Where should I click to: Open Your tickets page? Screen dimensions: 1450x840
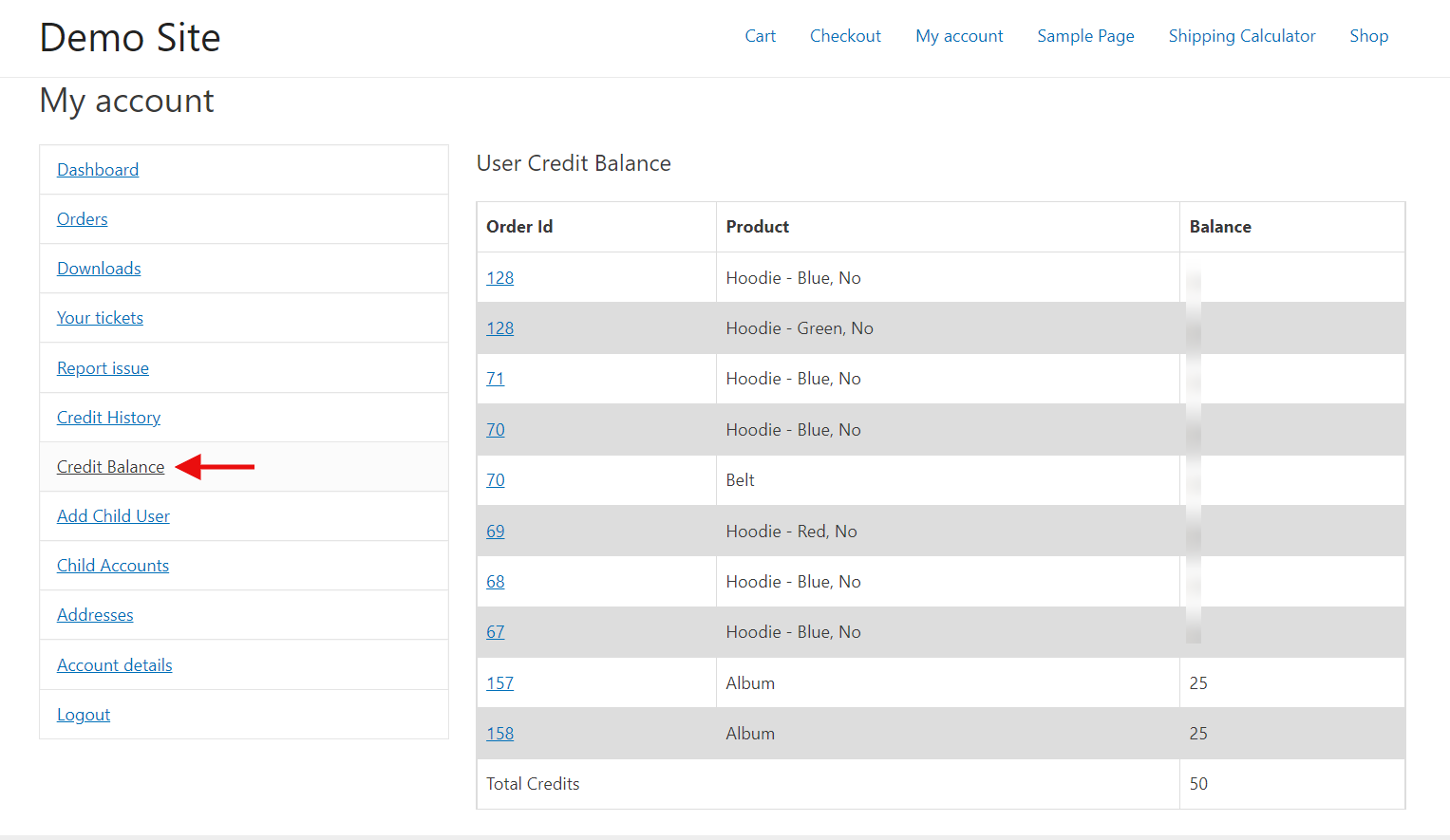(x=100, y=318)
